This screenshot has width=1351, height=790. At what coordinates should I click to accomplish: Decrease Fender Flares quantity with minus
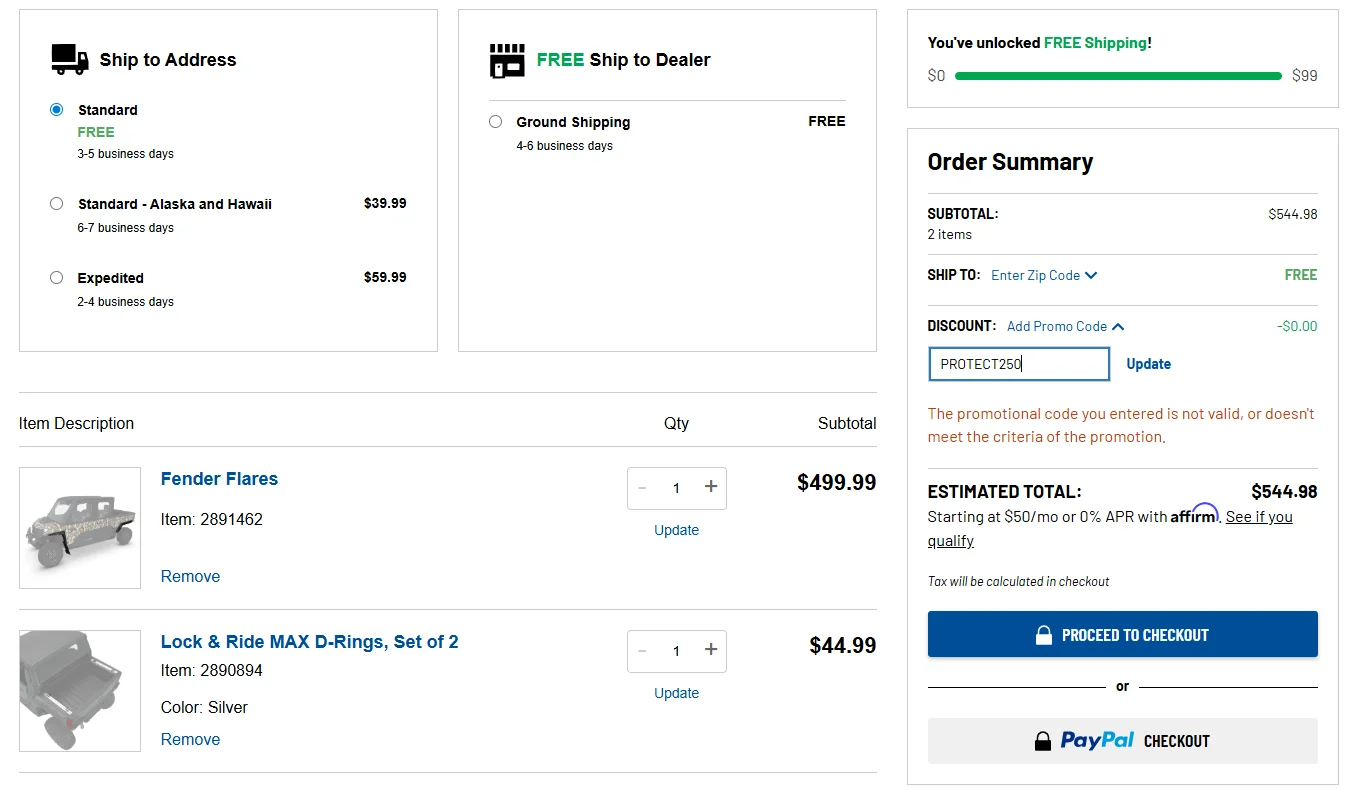642,488
